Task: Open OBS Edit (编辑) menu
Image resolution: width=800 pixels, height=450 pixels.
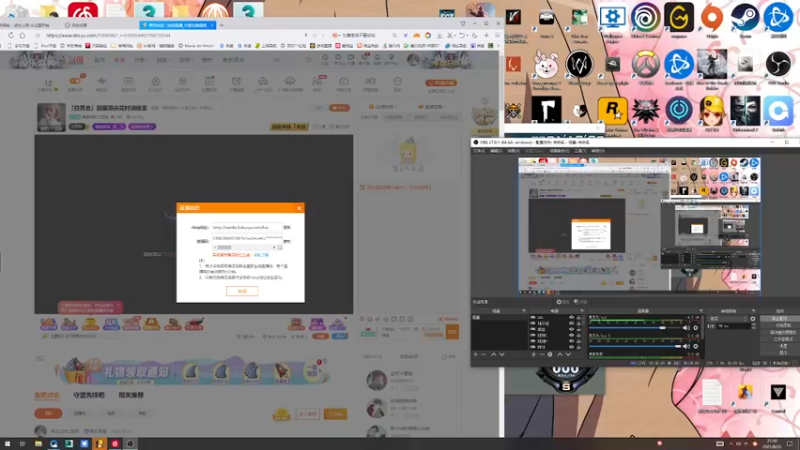Action: click(x=496, y=151)
